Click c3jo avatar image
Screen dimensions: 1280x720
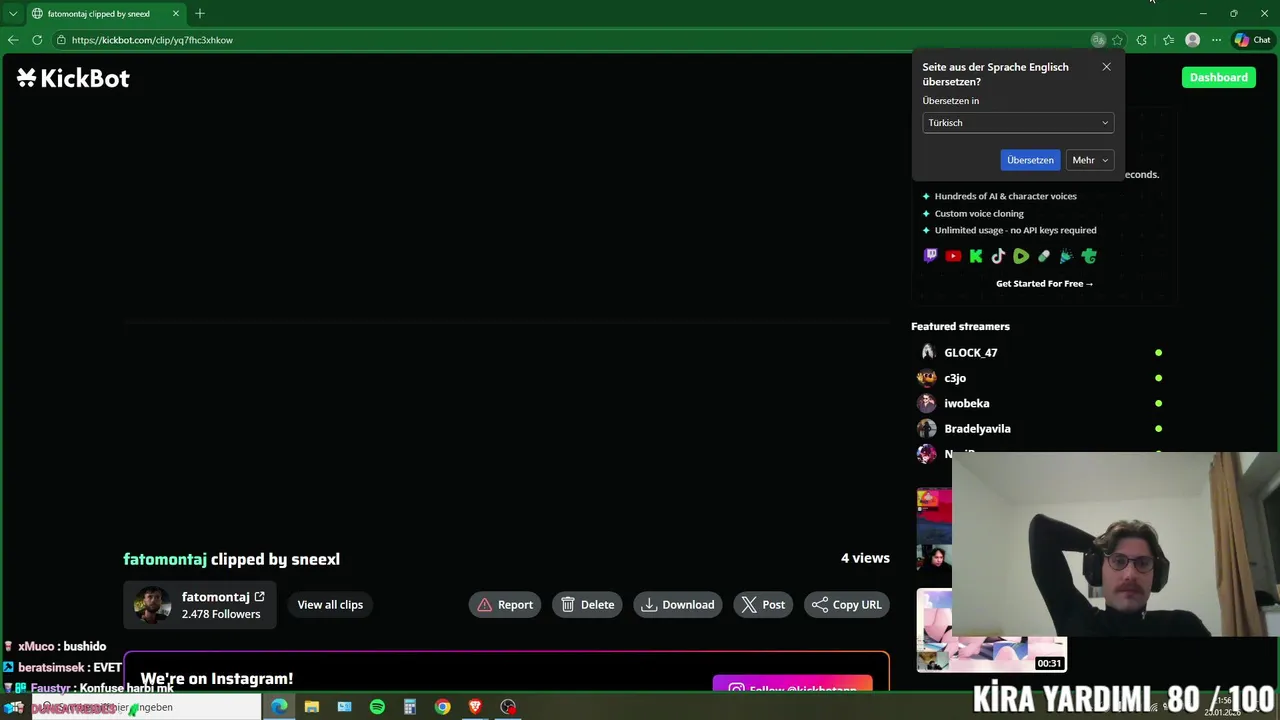coord(927,378)
